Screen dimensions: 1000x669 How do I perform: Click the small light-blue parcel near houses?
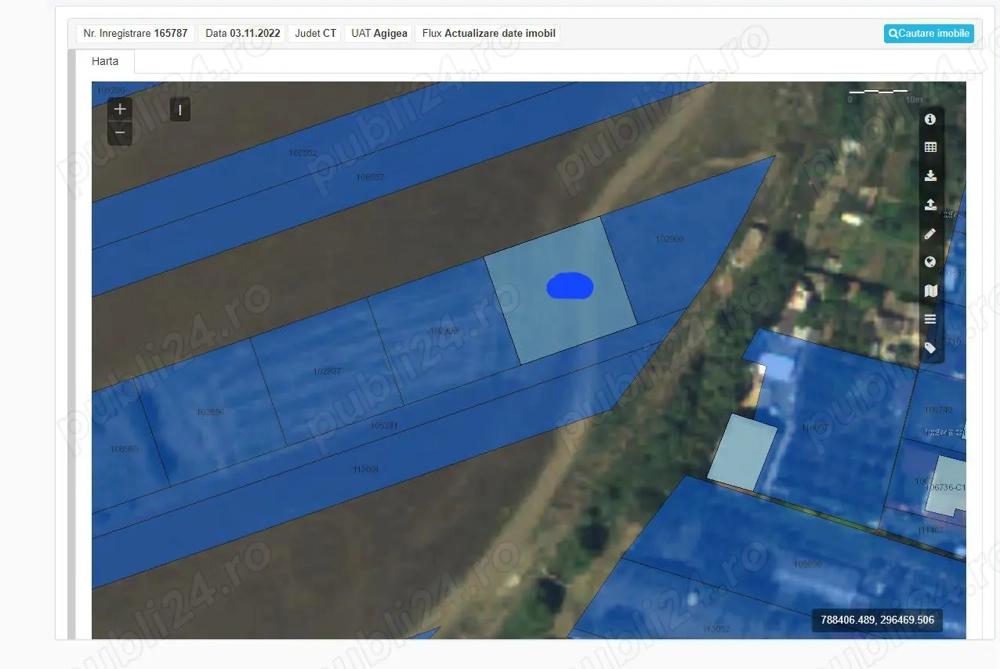click(743, 453)
